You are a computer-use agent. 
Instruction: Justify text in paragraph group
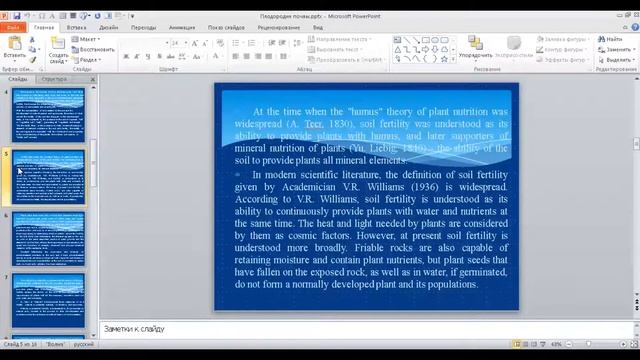coord(269,56)
